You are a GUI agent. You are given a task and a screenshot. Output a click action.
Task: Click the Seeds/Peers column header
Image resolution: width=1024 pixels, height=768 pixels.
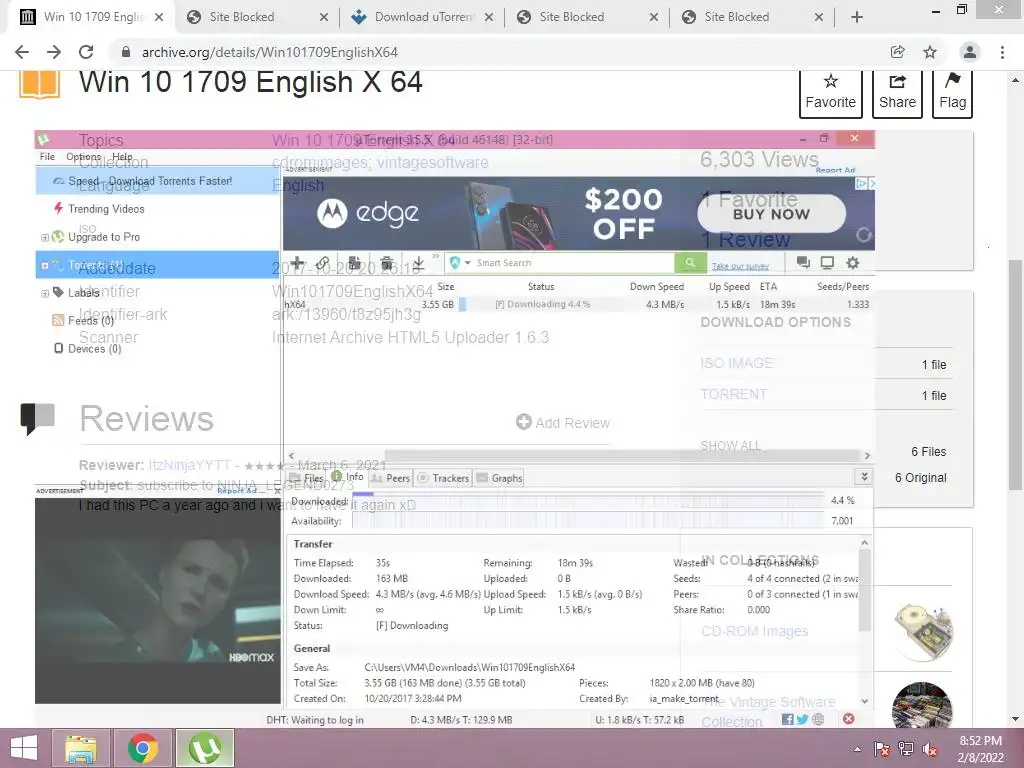[x=842, y=287]
